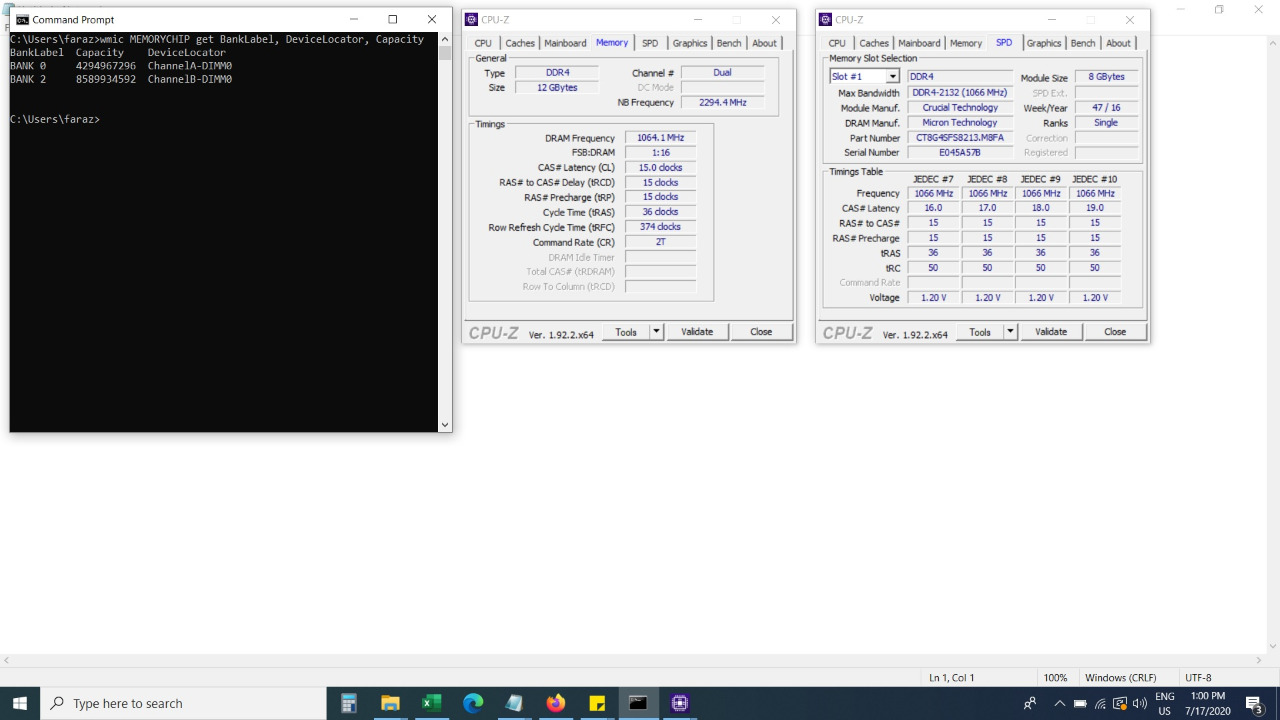1280x720 pixels.
Task: Open the Caches tab in Memory window
Action: (520, 43)
